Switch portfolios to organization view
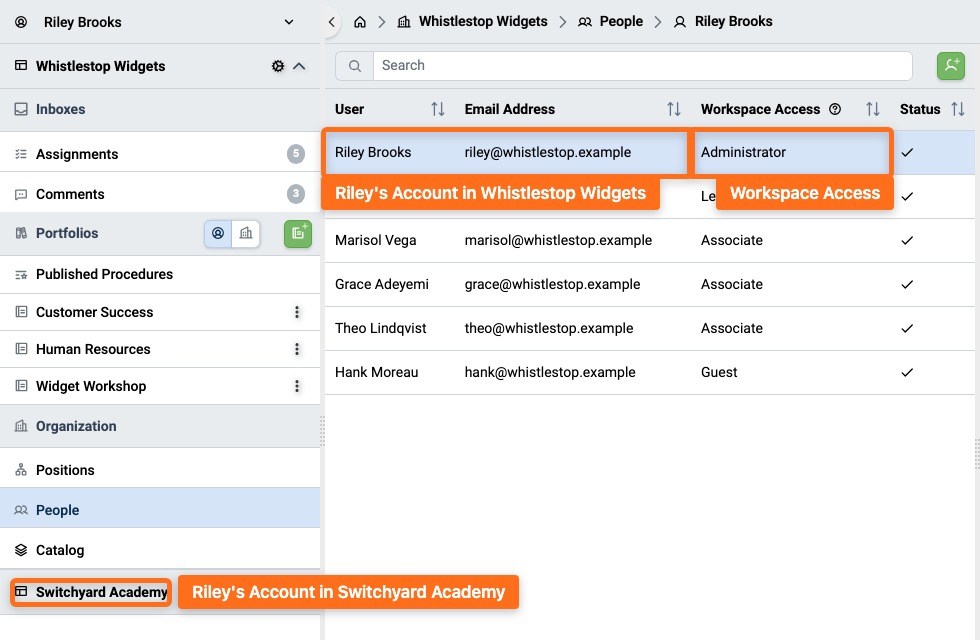This screenshot has height=640, width=980. pos(246,234)
